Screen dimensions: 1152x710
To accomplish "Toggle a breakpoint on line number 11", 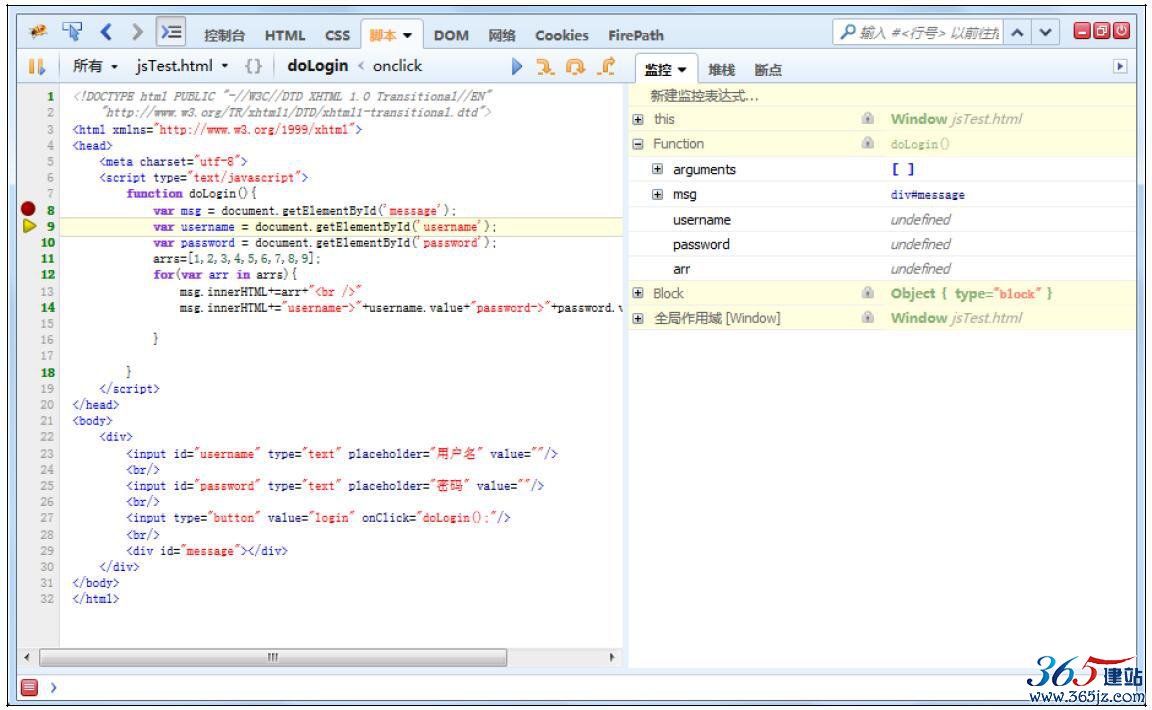I will pyautogui.click(x=48, y=259).
